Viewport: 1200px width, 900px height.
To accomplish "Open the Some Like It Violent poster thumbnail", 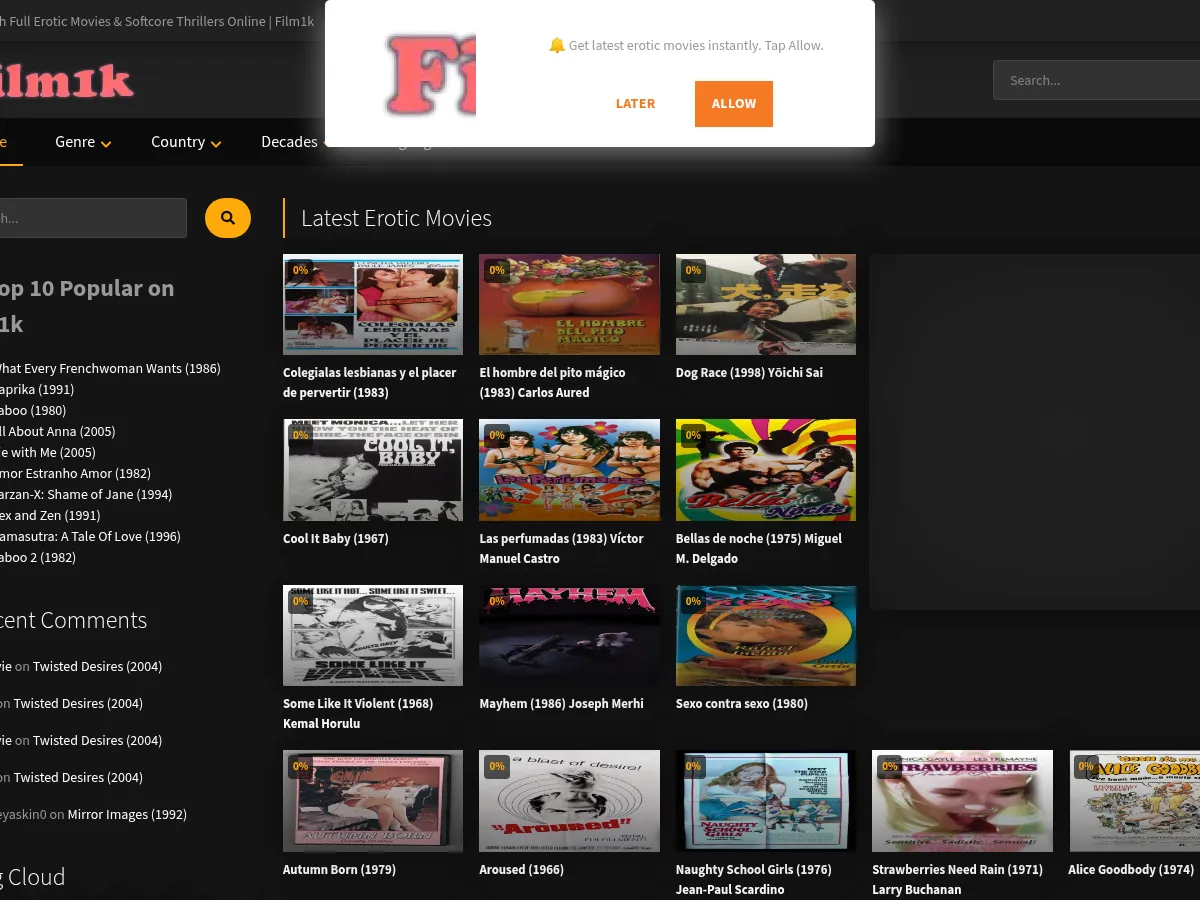I will (373, 636).
